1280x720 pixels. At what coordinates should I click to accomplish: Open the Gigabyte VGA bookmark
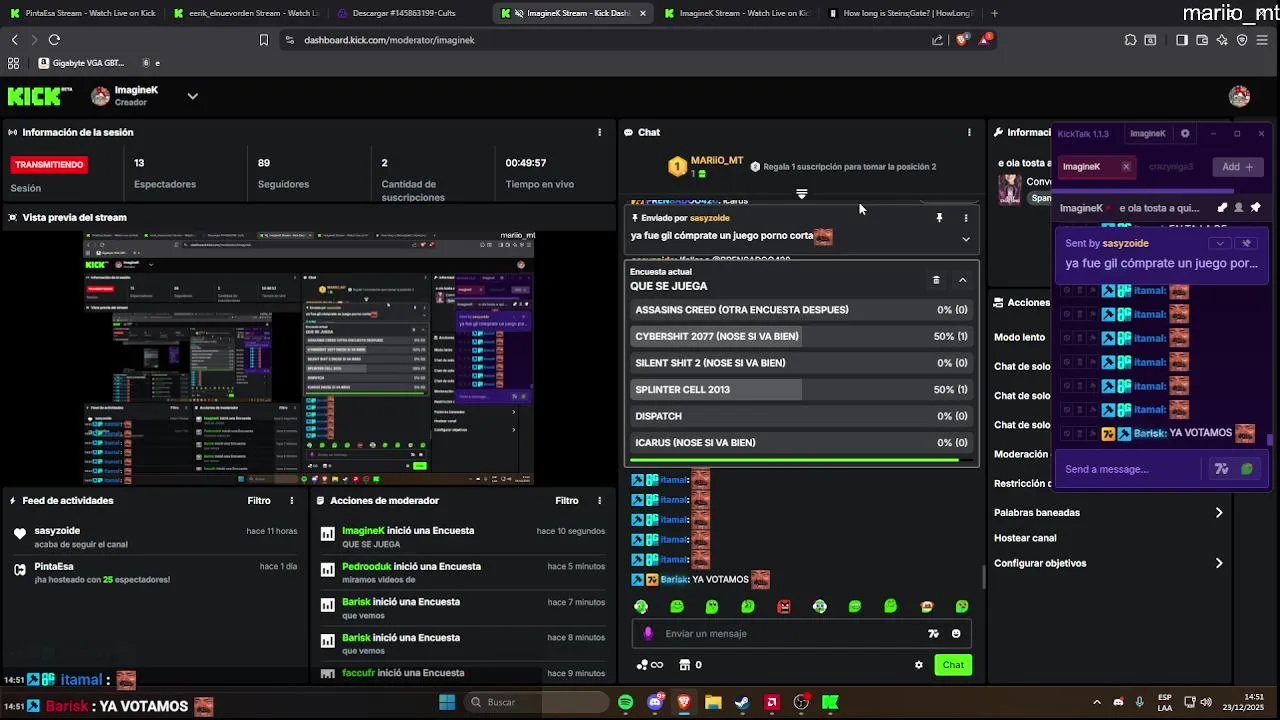[x=81, y=63]
